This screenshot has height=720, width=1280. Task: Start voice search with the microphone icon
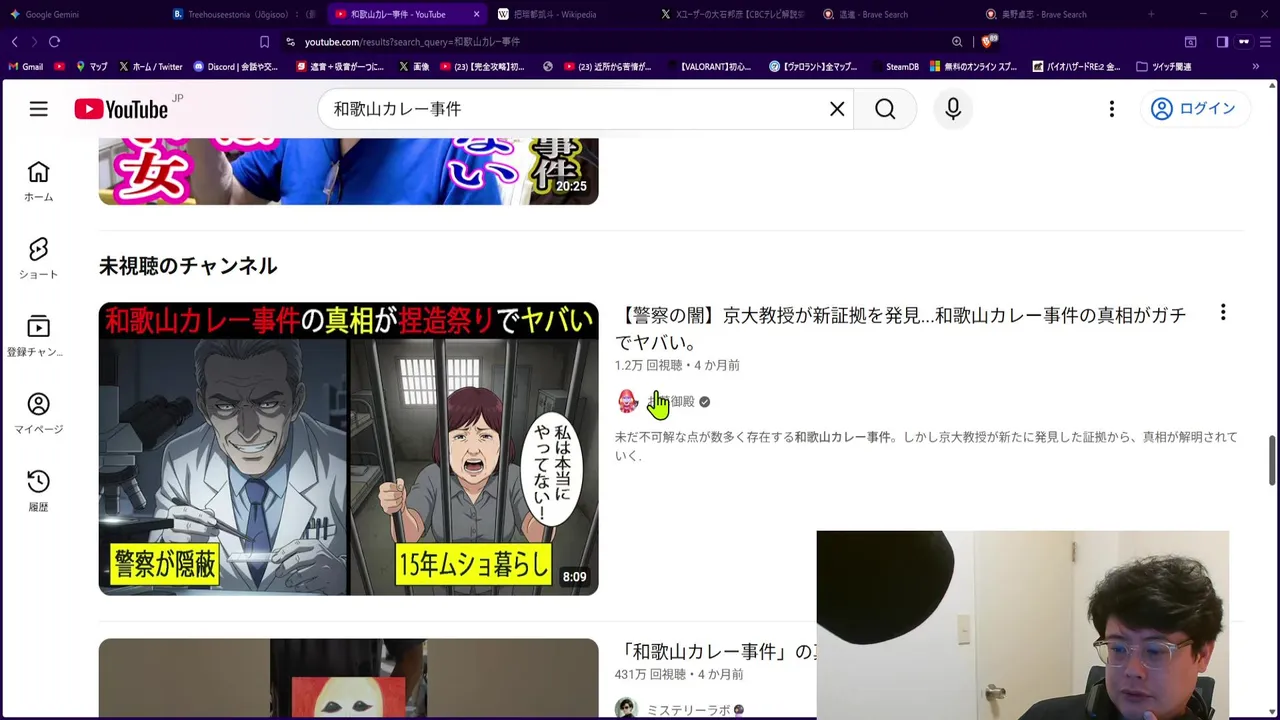click(x=953, y=109)
